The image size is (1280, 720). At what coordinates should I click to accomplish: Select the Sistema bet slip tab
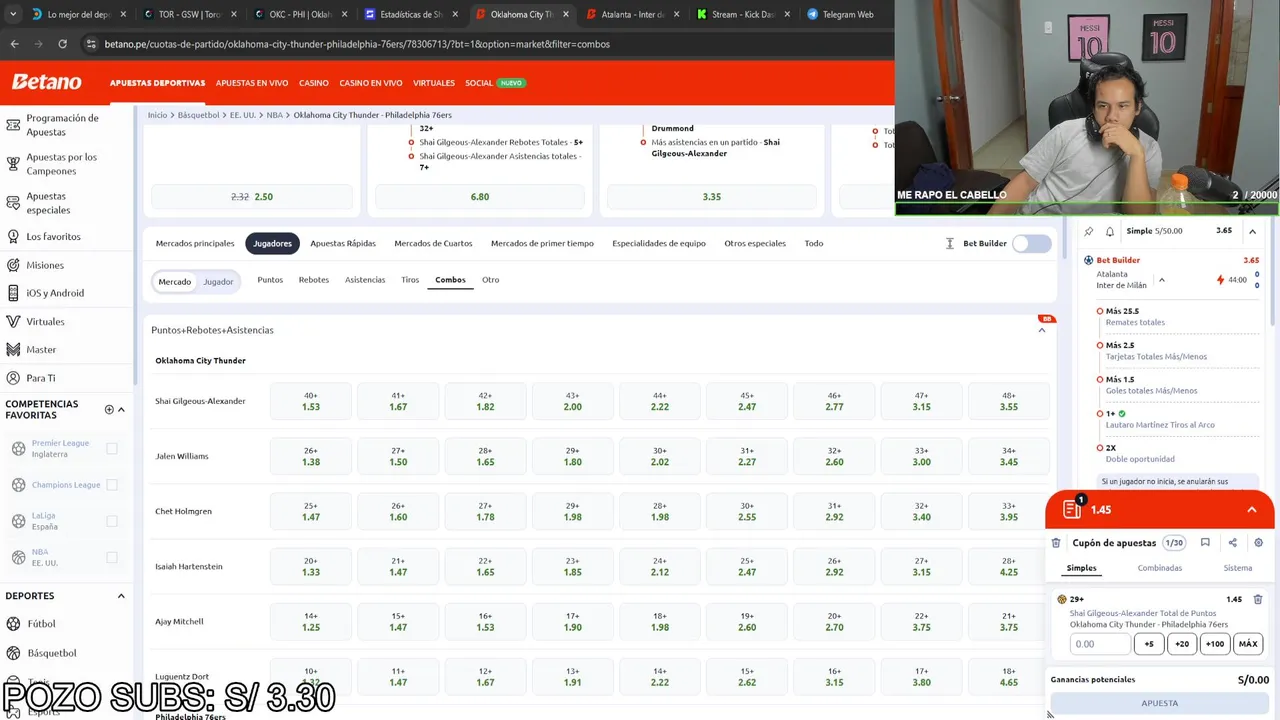coord(1238,568)
